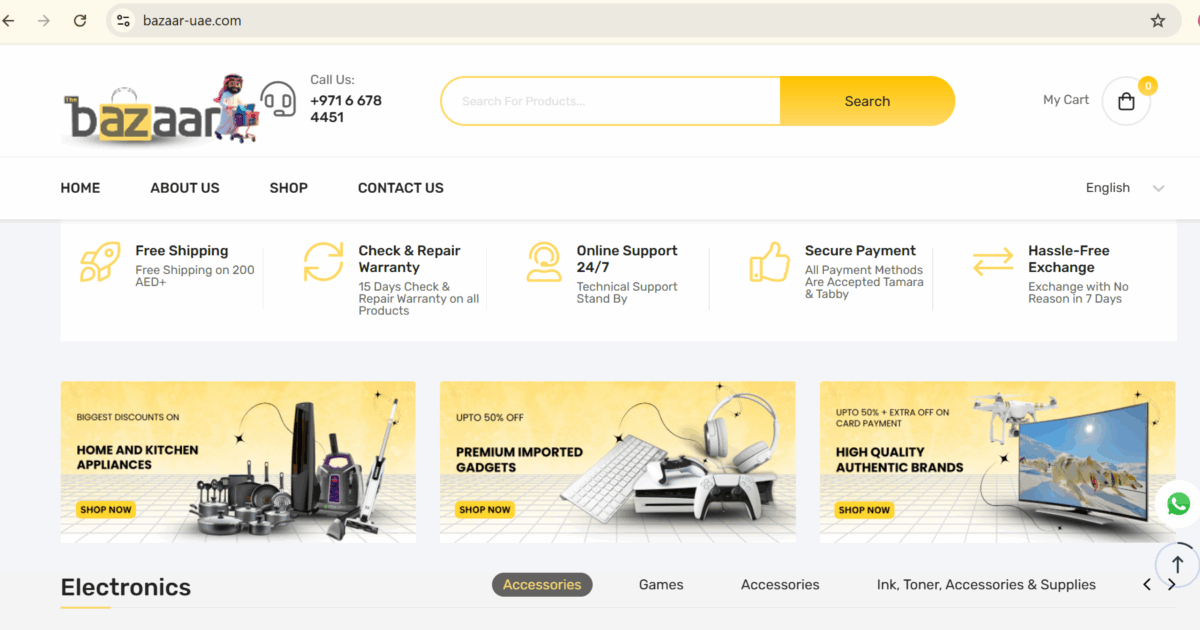Image resolution: width=1200 pixels, height=630 pixels.
Task: Click Shop Now on Home and Kitchen banner
Action: pos(106,510)
